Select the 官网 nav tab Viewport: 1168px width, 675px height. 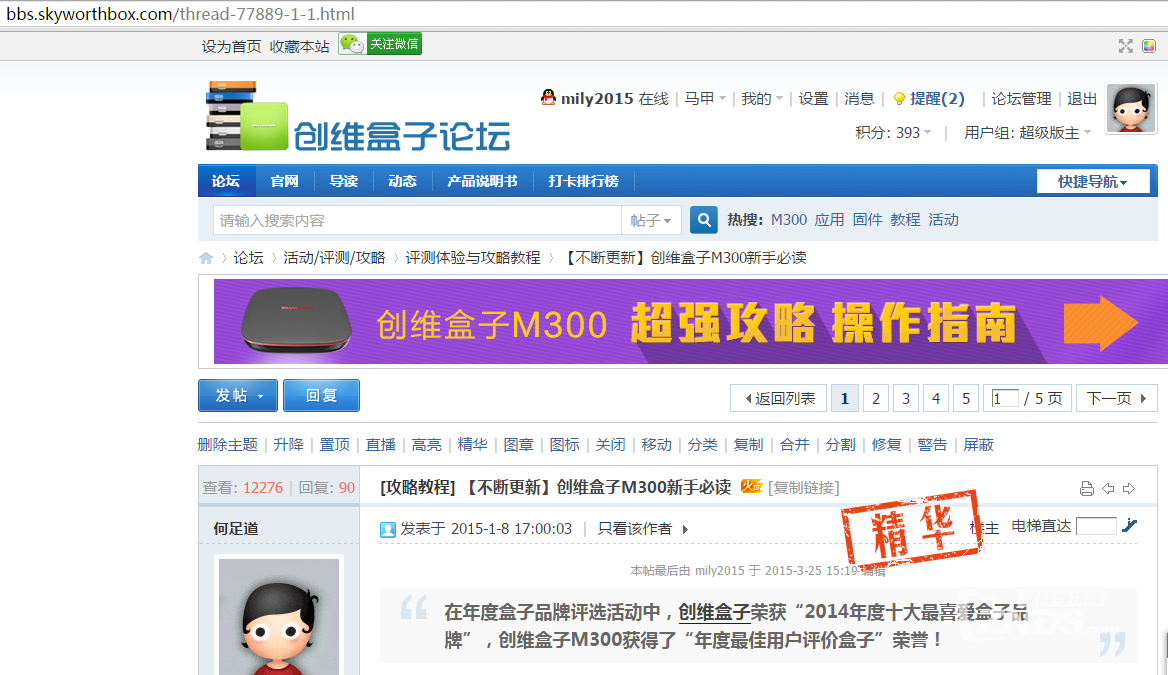click(x=285, y=181)
